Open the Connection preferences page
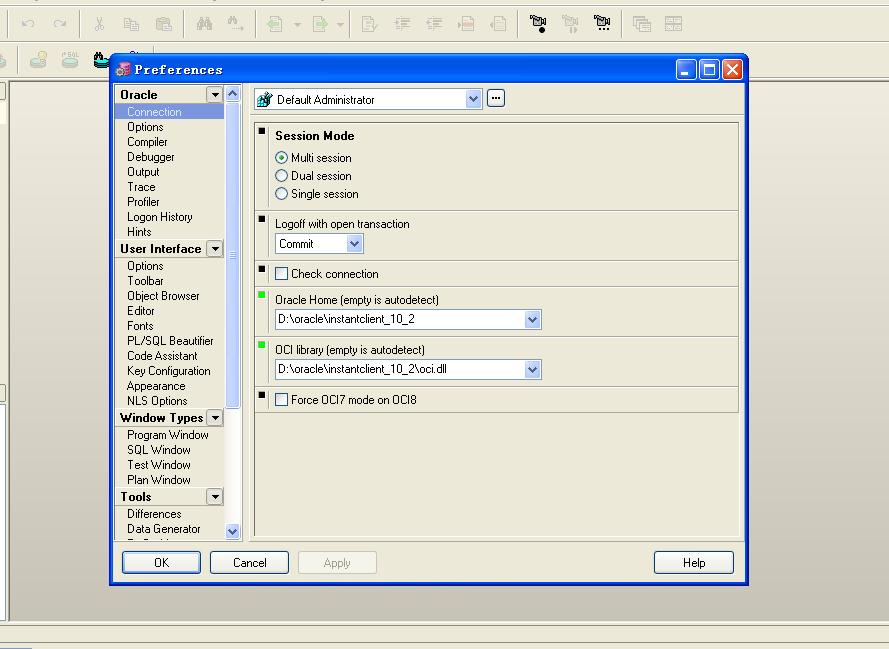 154,112
